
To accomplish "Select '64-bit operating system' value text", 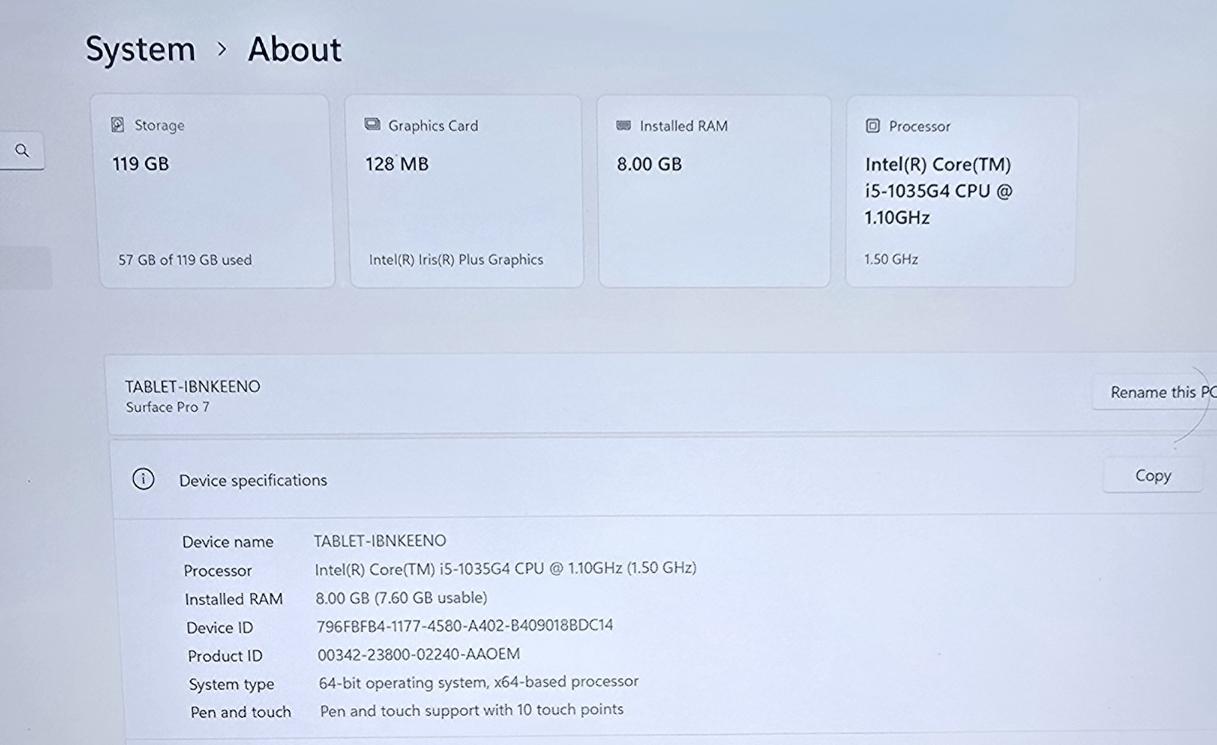I will (x=479, y=682).
